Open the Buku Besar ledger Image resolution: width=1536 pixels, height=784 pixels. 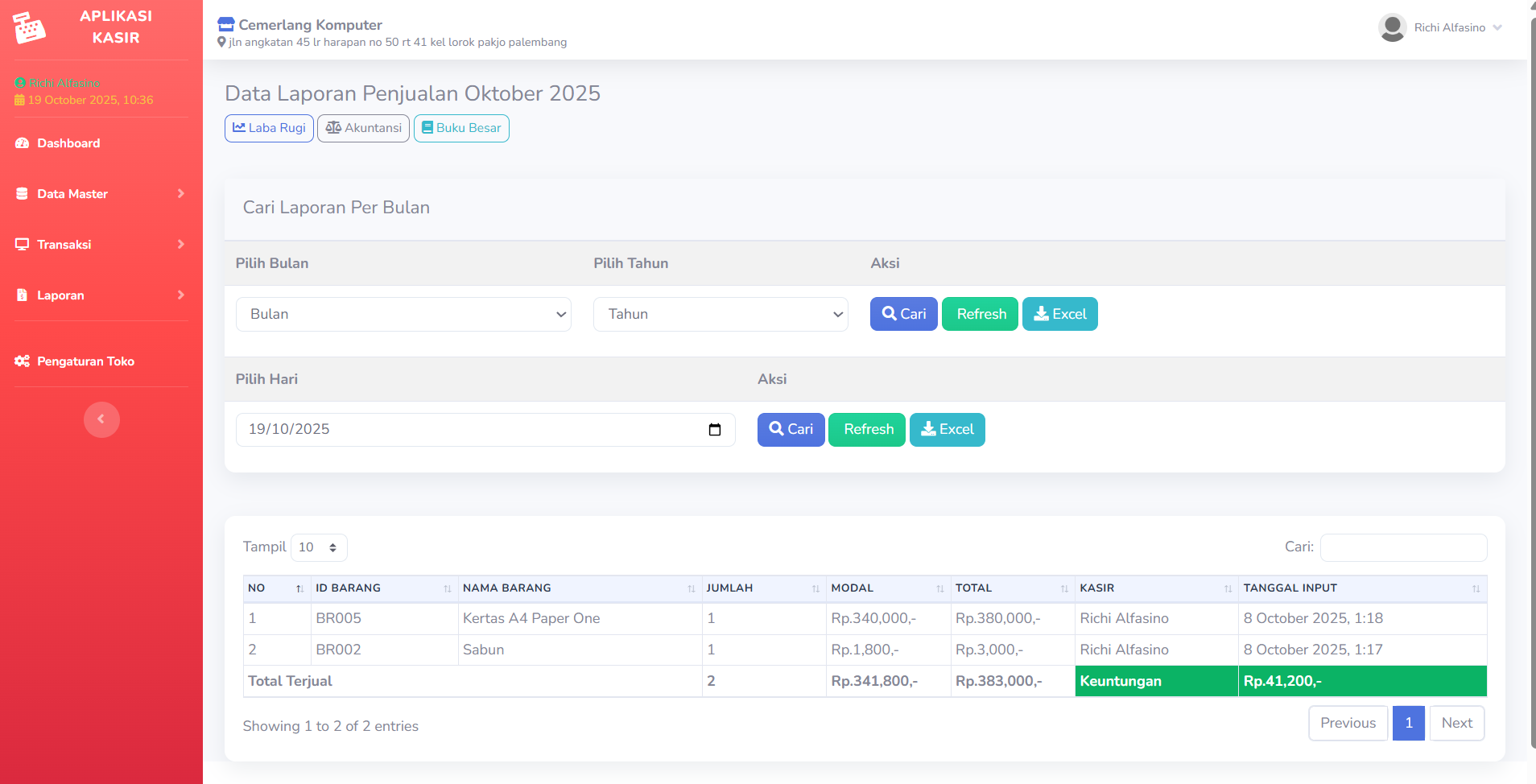(x=461, y=128)
